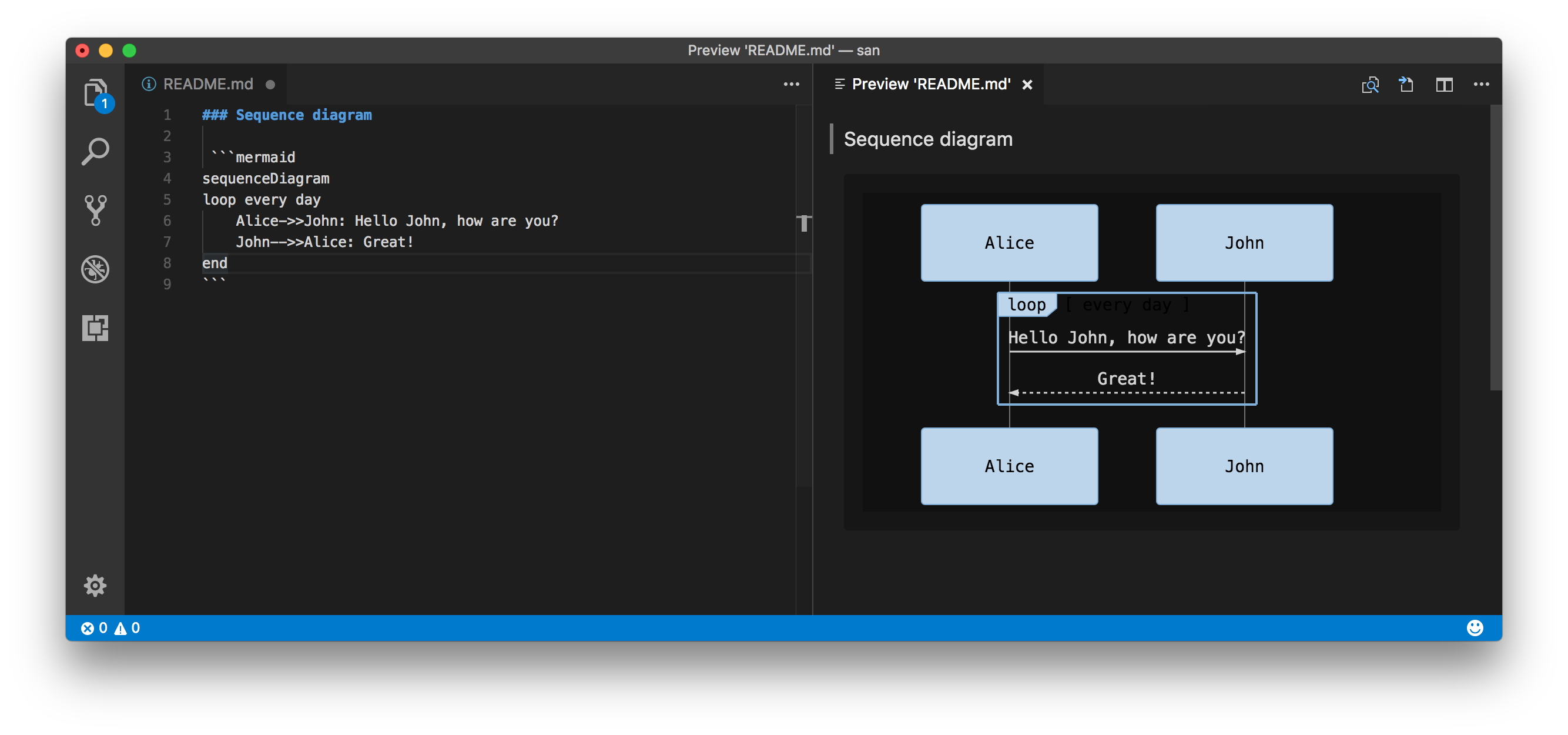
Task: Close the README.md preview
Action: pyautogui.click(x=1027, y=85)
